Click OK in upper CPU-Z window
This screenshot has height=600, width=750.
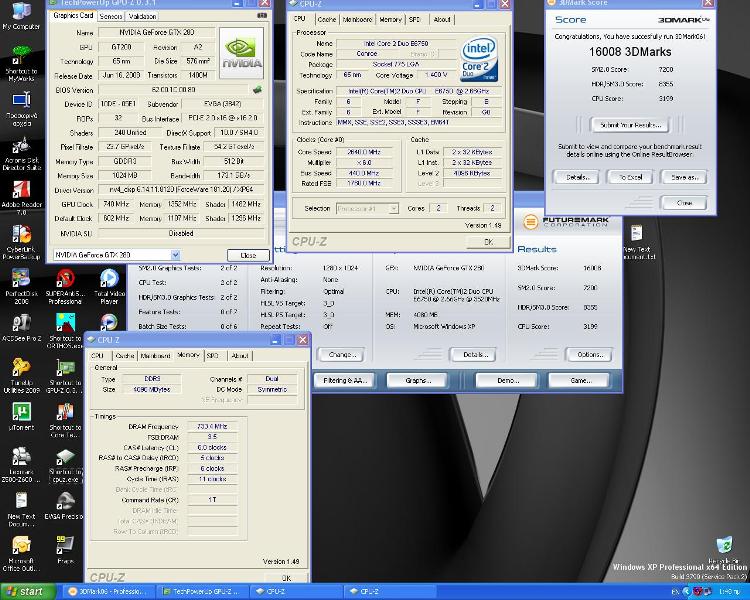pyautogui.click(x=488, y=242)
